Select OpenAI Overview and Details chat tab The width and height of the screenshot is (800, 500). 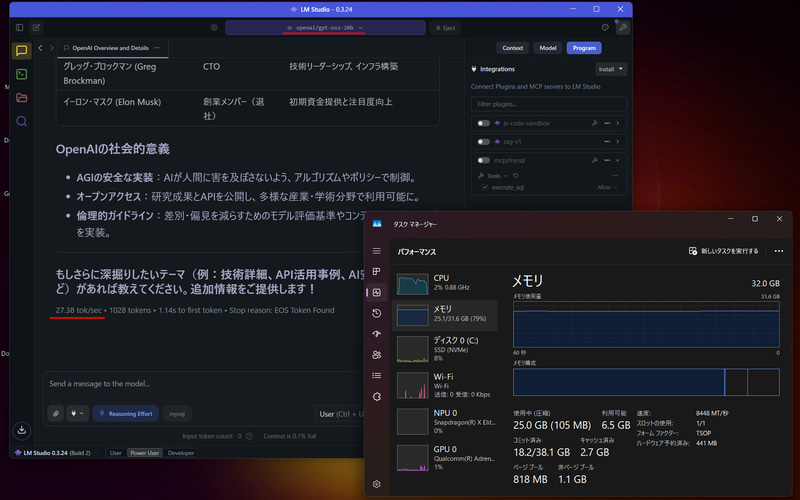click(110, 48)
